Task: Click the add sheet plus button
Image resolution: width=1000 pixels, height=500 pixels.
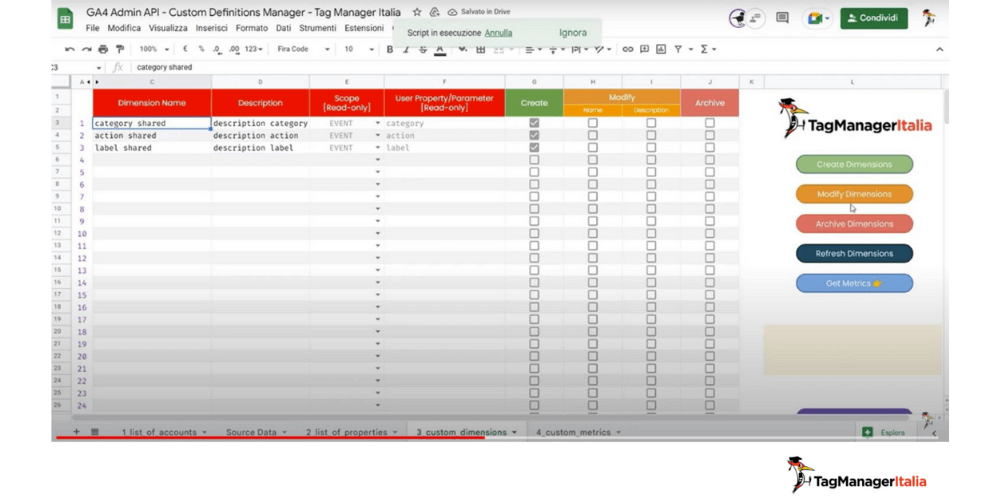Action: coord(77,432)
